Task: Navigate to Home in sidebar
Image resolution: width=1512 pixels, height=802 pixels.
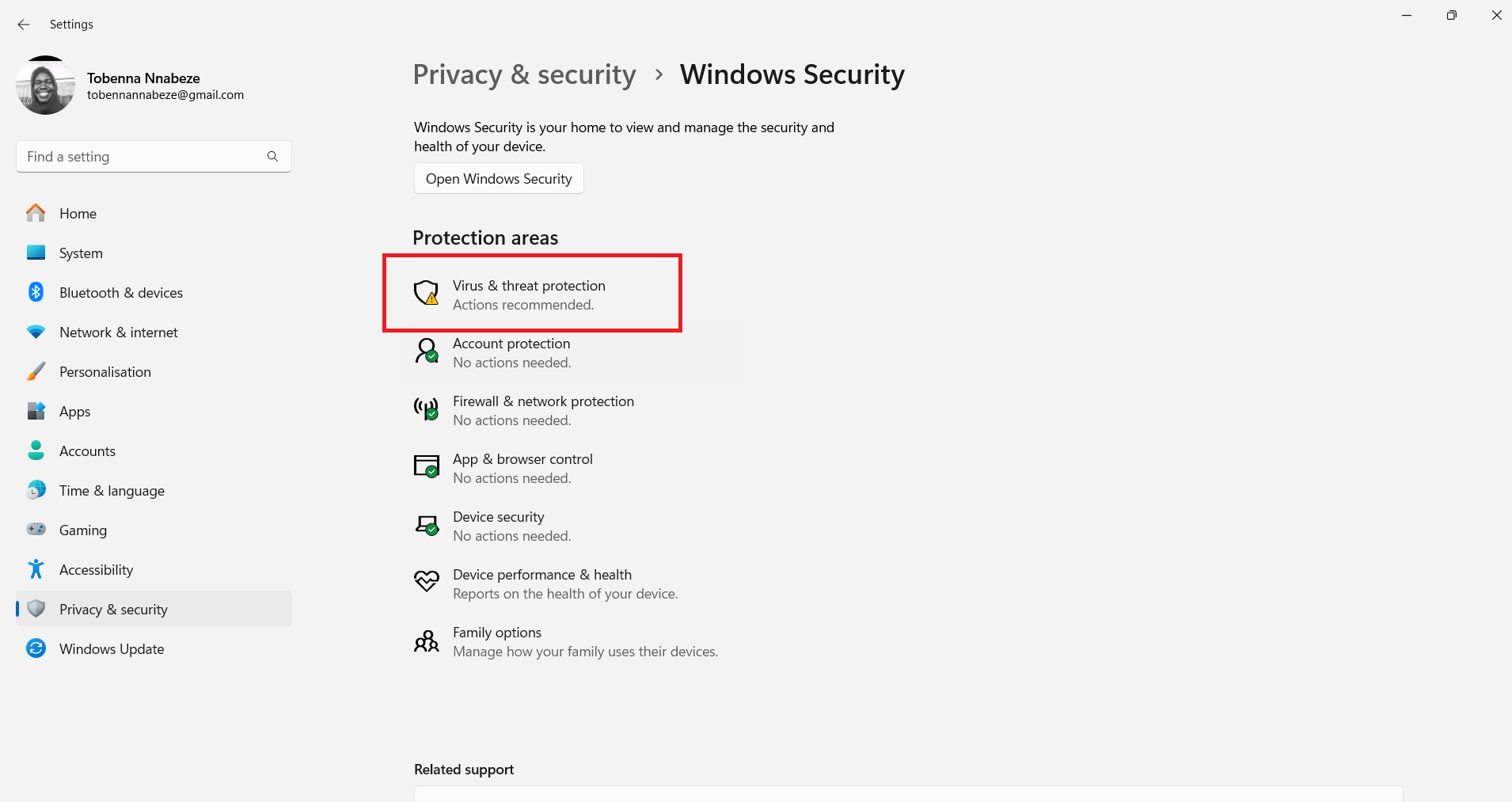Action: (x=78, y=213)
